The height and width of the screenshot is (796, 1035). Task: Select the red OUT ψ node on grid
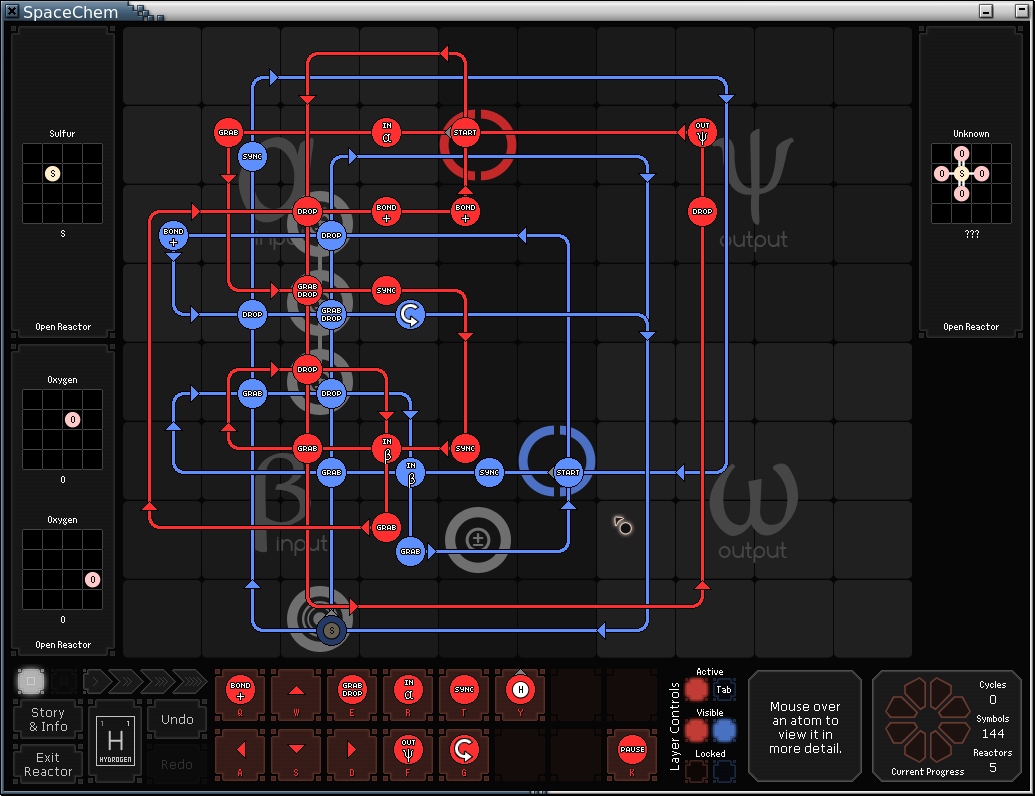(x=702, y=133)
